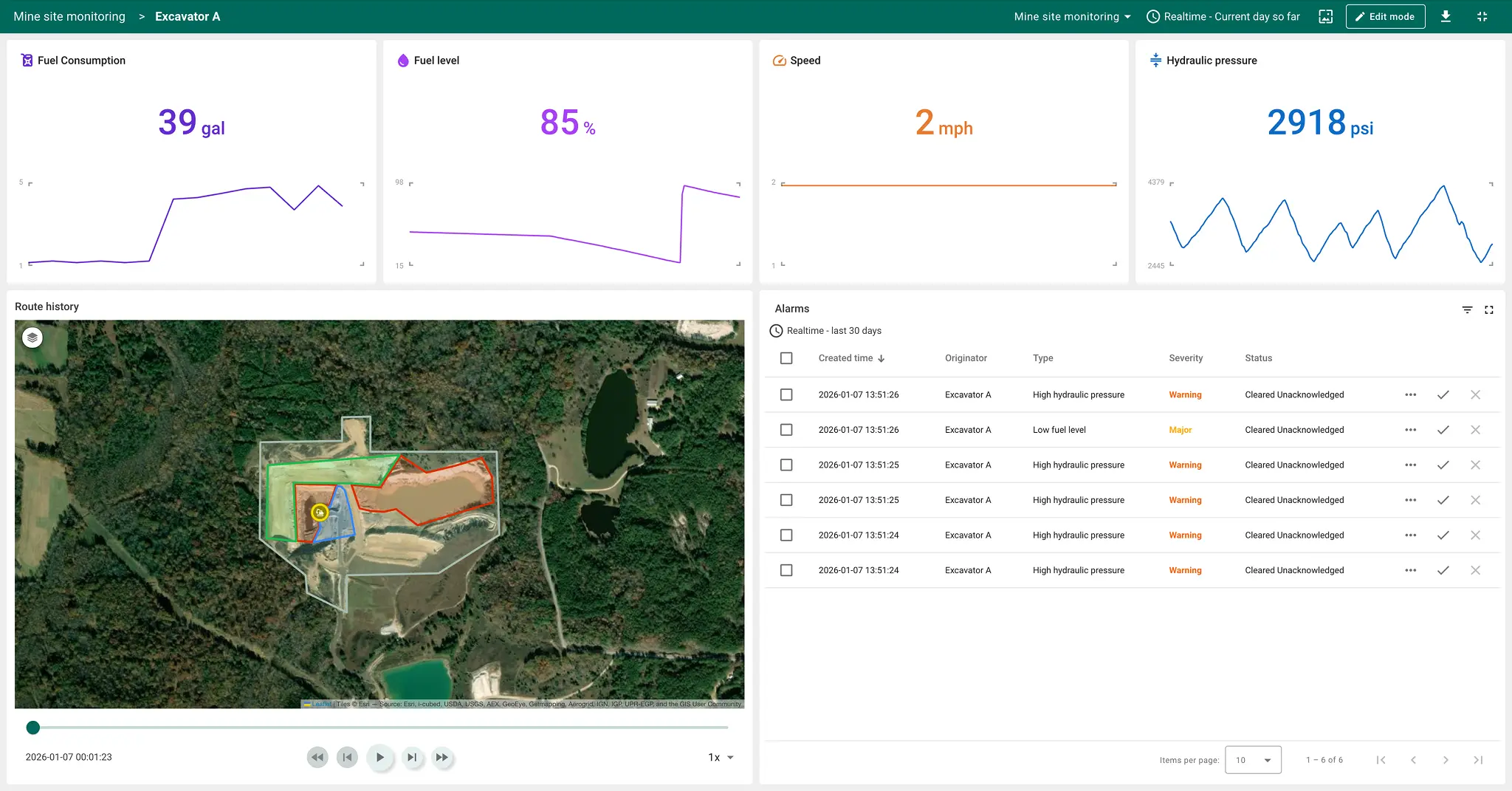Download dashboard using export icon
This screenshot has height=791, width=1512.
1446,16
